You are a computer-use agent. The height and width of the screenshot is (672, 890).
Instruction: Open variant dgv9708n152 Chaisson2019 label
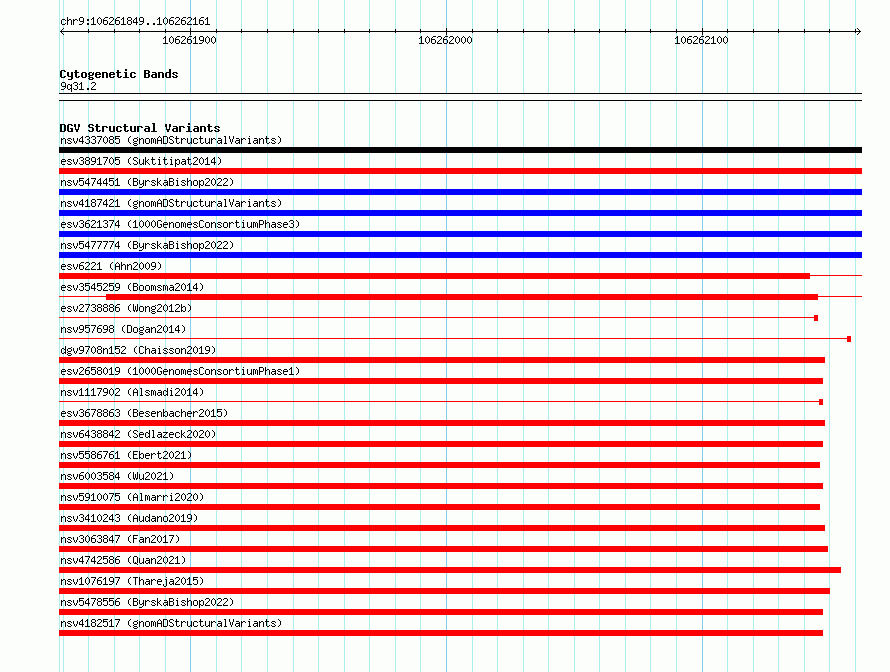[138, 350]
